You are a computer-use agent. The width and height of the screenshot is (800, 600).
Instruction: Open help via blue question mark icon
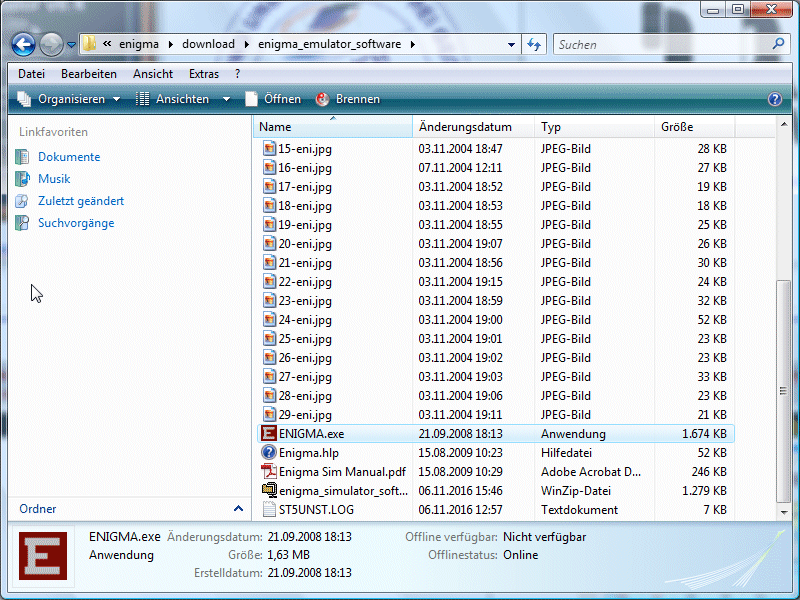(774, 99)
